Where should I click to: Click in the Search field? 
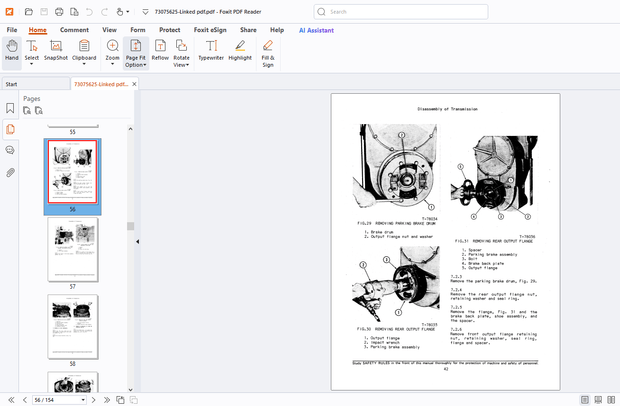[401, 12]
